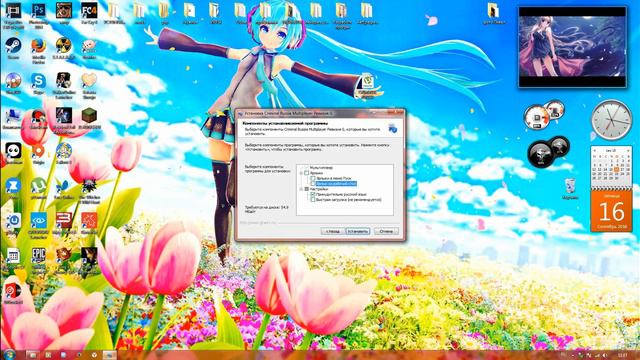Click the system tray volume icon
This screenshot has height=360, width=640.
(605, 356)
